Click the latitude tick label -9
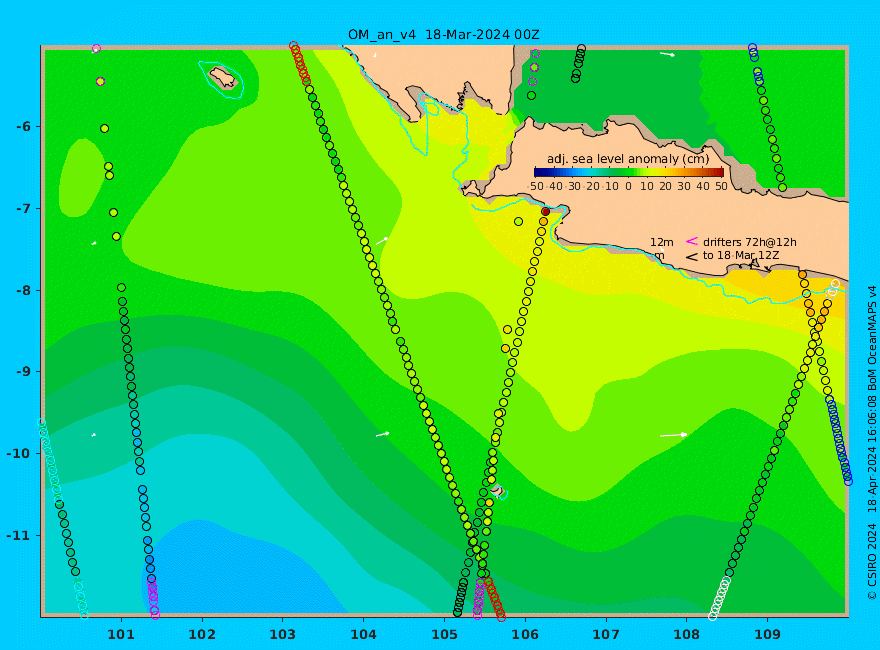This screenshot has width=880, height=650. pyautogui.click(x=23, y=372)
